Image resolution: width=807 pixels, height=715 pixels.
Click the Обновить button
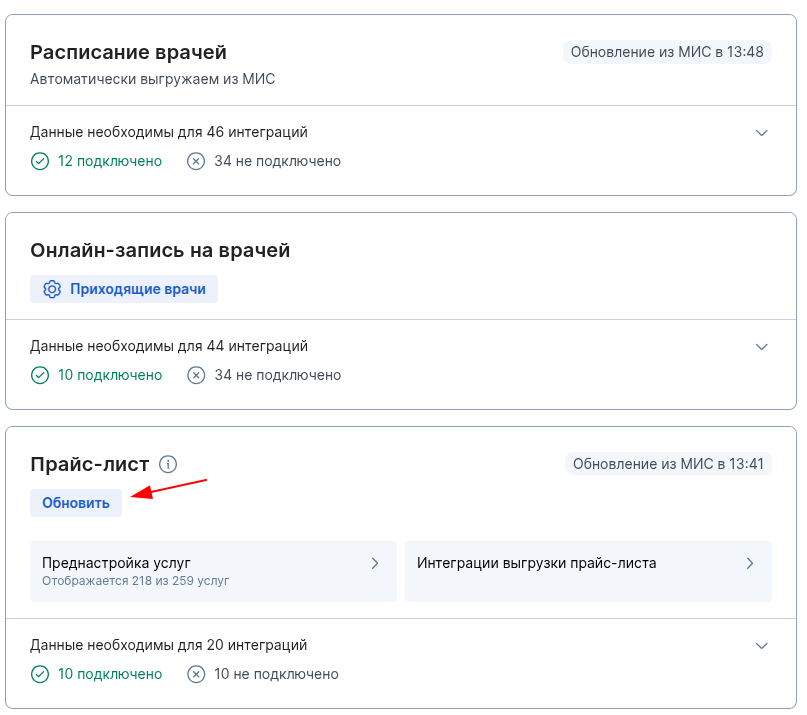pos(76,503)
